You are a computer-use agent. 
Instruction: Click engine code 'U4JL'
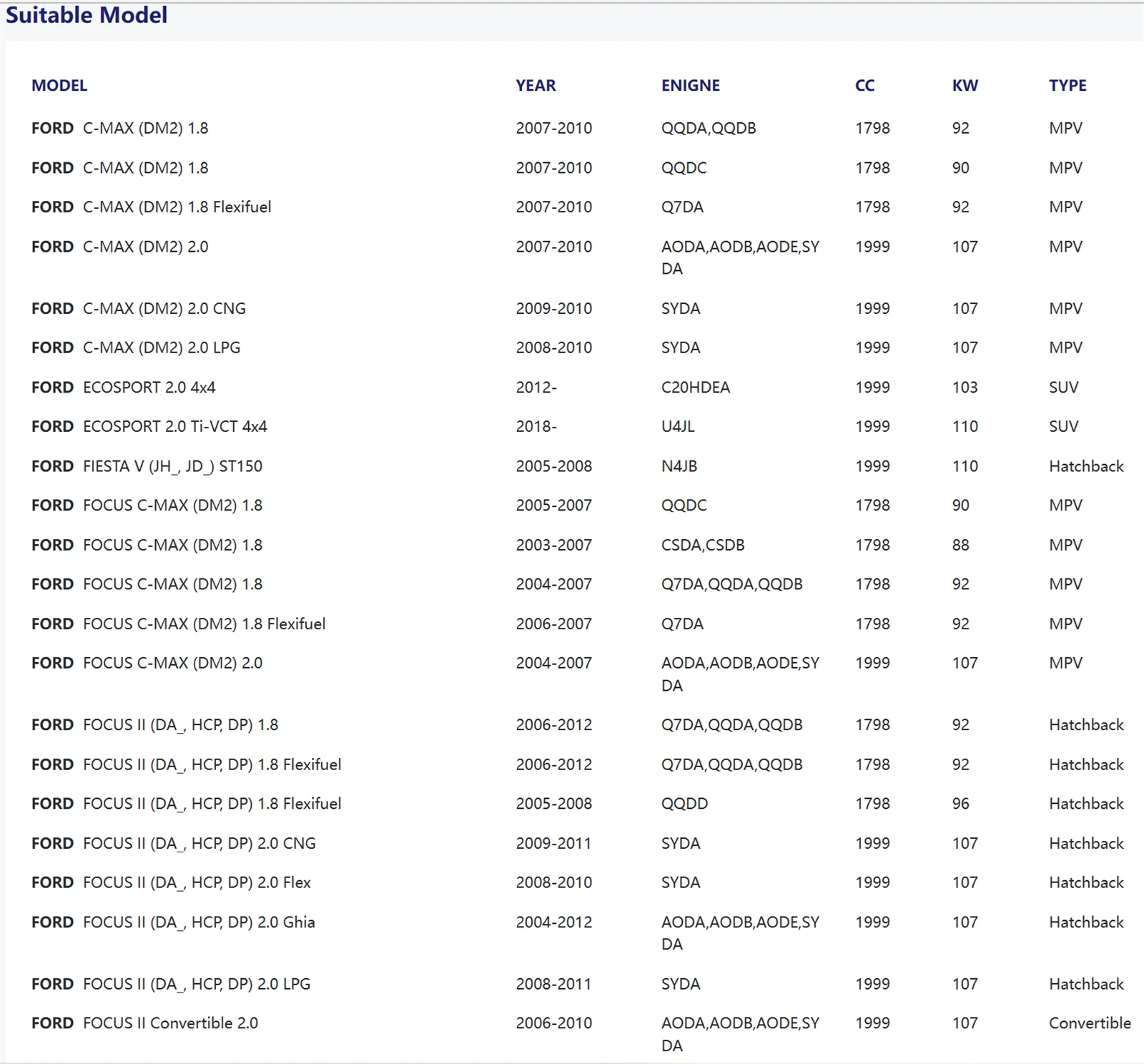pos(678,427)
